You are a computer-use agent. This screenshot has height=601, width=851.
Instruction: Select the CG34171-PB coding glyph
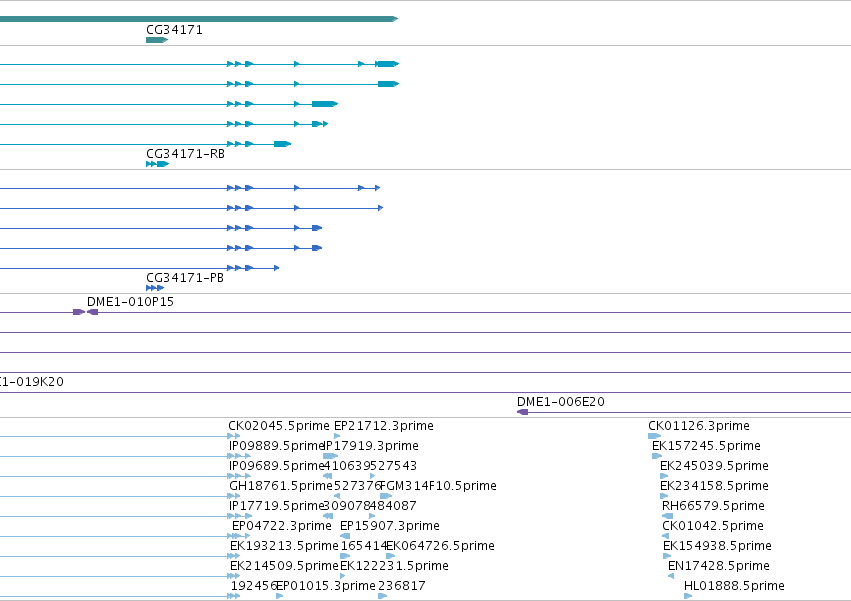click(x=155, y=288)
